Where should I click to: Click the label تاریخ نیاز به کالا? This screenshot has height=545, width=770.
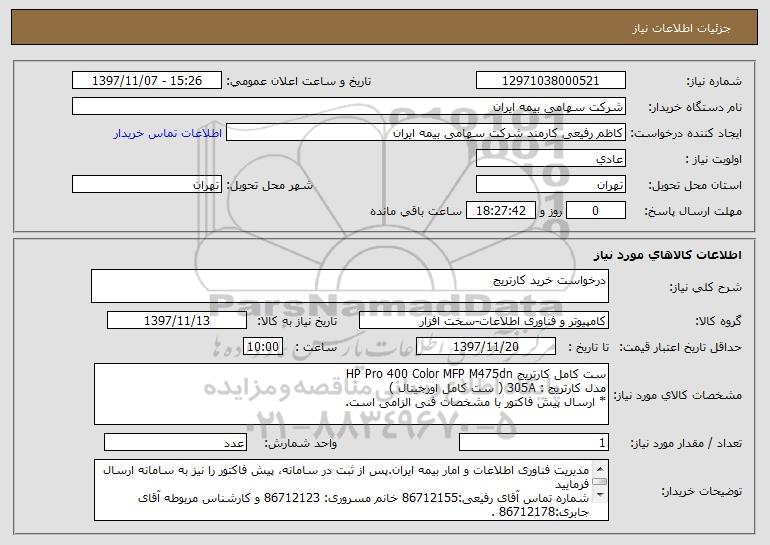click(297, 321)
